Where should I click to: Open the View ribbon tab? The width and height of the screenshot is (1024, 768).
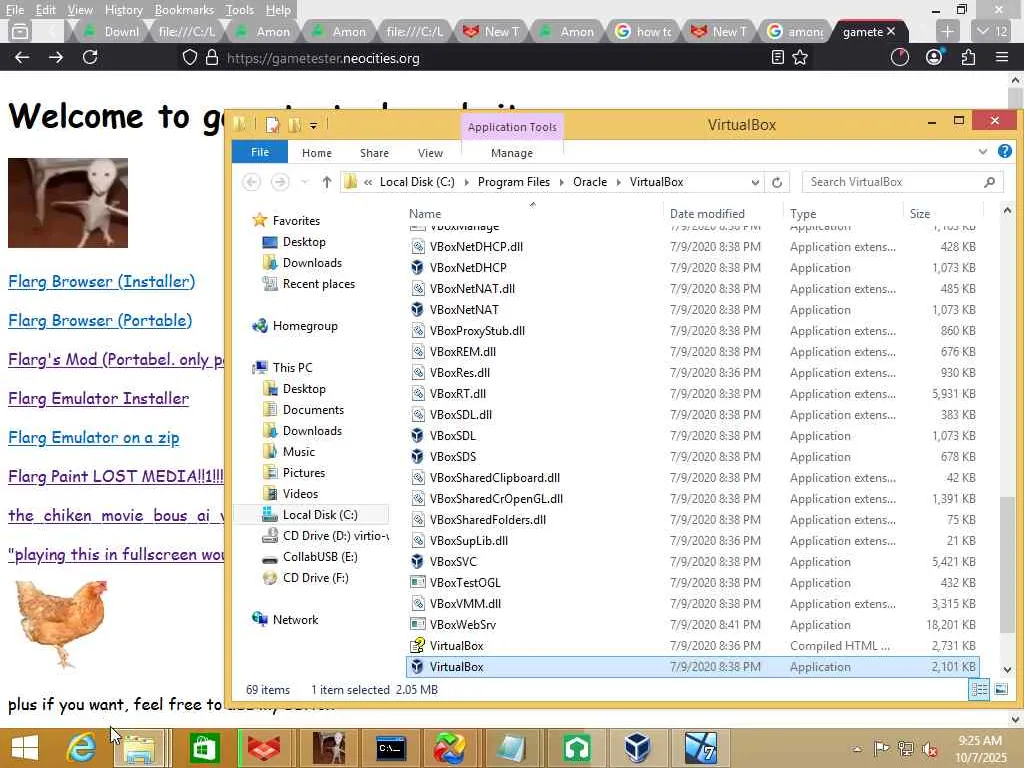430,153
